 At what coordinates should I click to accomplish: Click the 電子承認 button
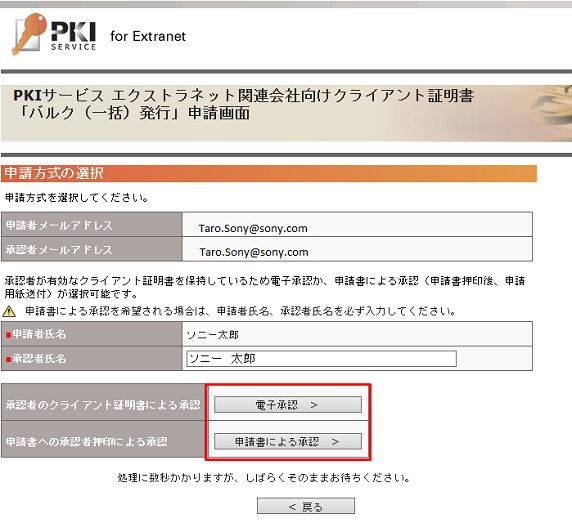click(287, 404)
